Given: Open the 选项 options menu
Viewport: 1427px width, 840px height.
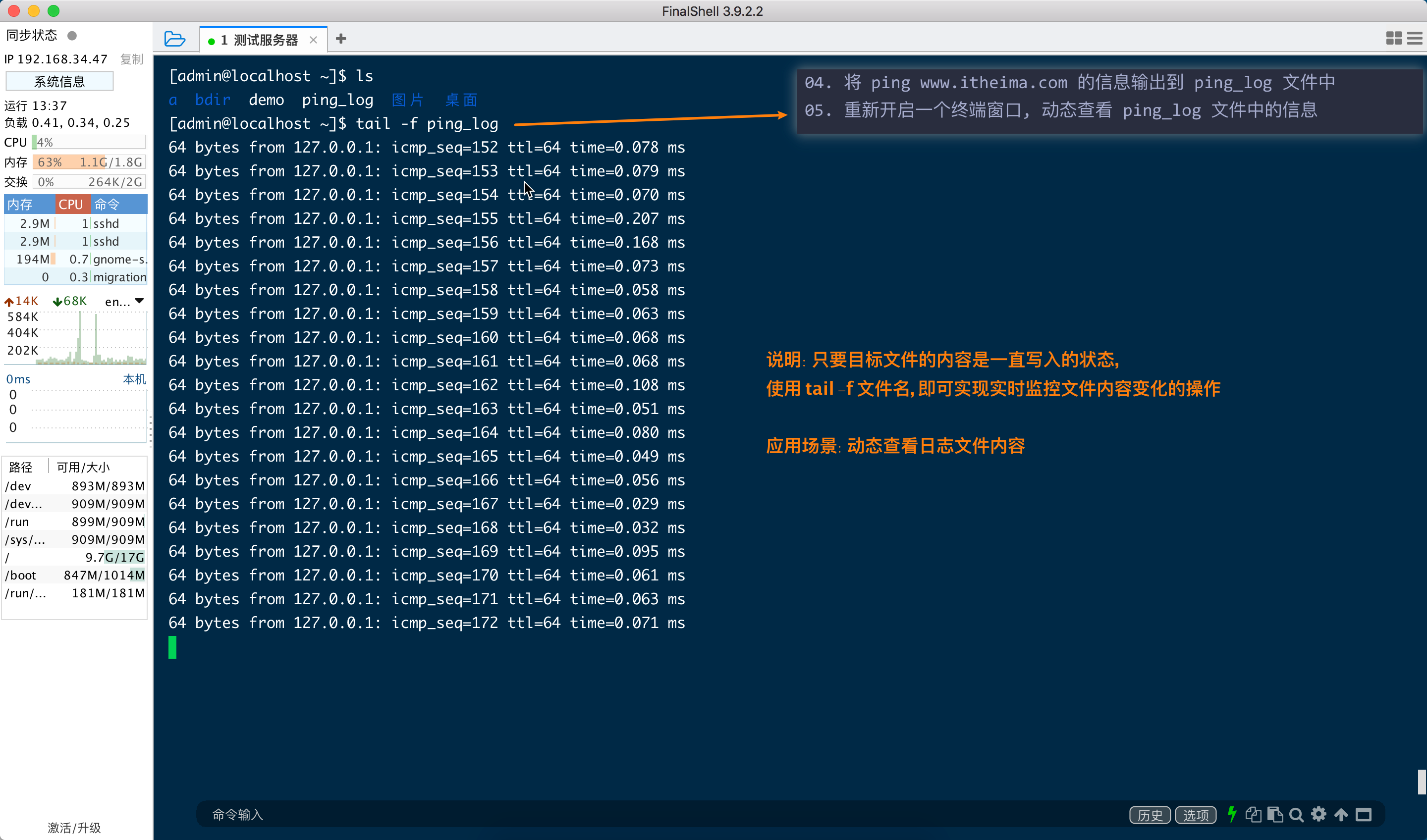Looking at the screenshot, I should (x=1196, y=815).
